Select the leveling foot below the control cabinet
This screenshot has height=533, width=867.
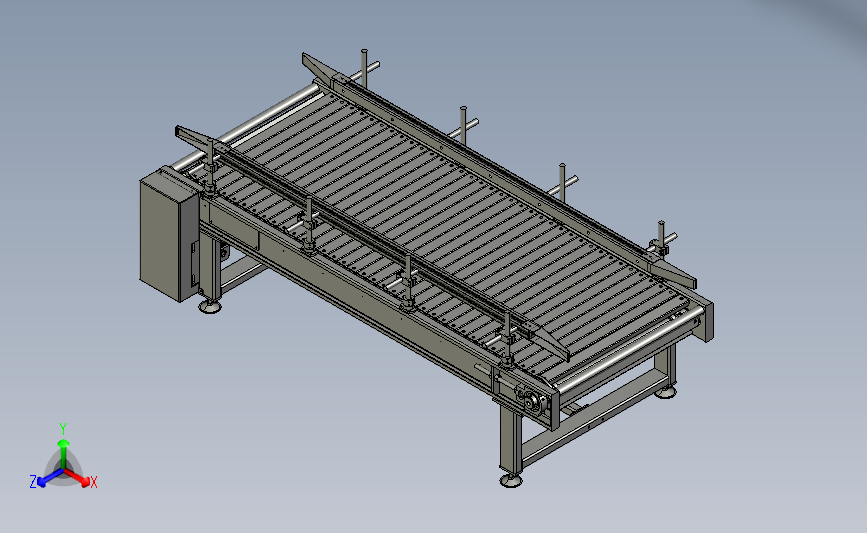click(x=210, y=306)
